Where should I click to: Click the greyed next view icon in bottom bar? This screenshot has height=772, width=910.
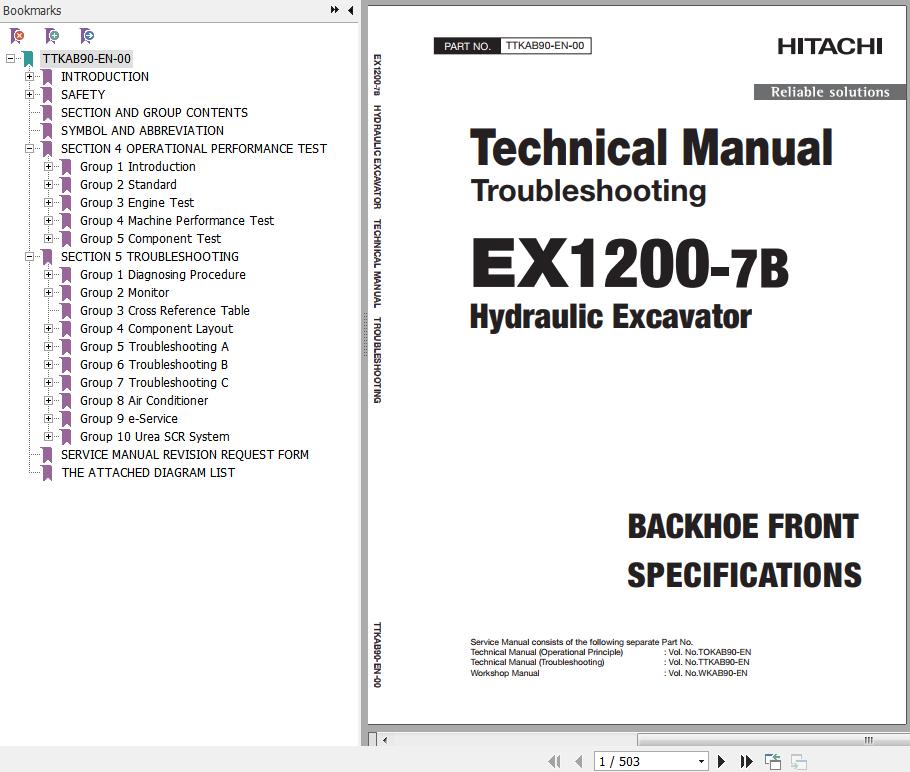pyautogui.click(x=799, y=761)
